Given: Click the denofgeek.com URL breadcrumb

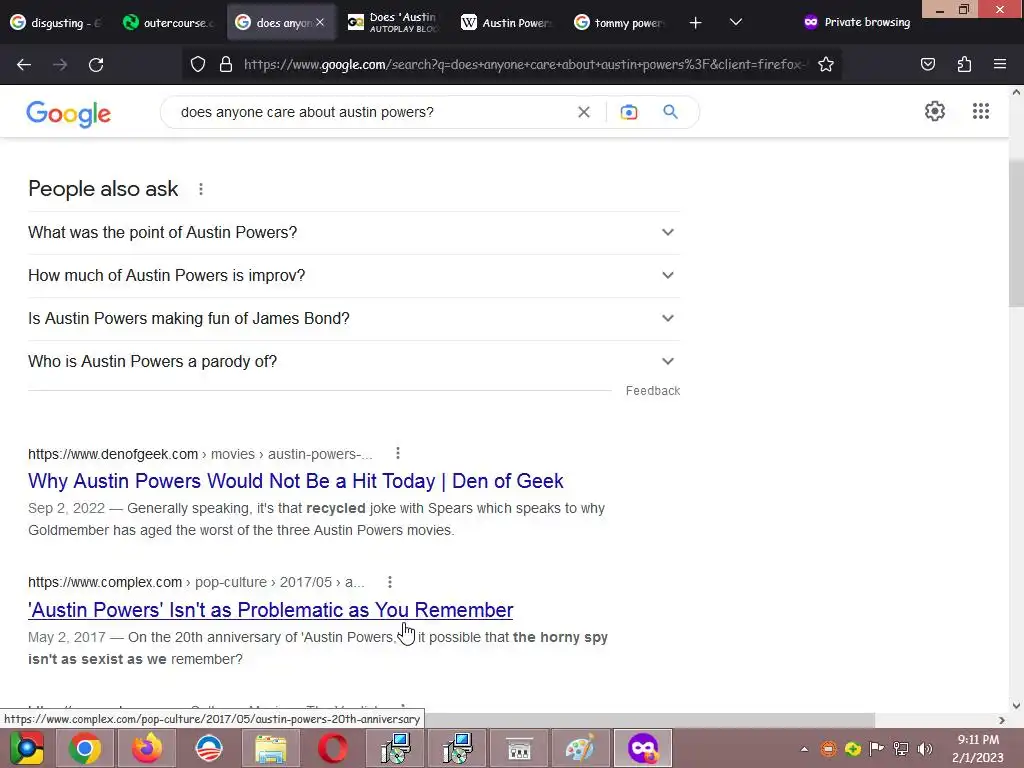Looking at the screenshot, I should (200, 454).
